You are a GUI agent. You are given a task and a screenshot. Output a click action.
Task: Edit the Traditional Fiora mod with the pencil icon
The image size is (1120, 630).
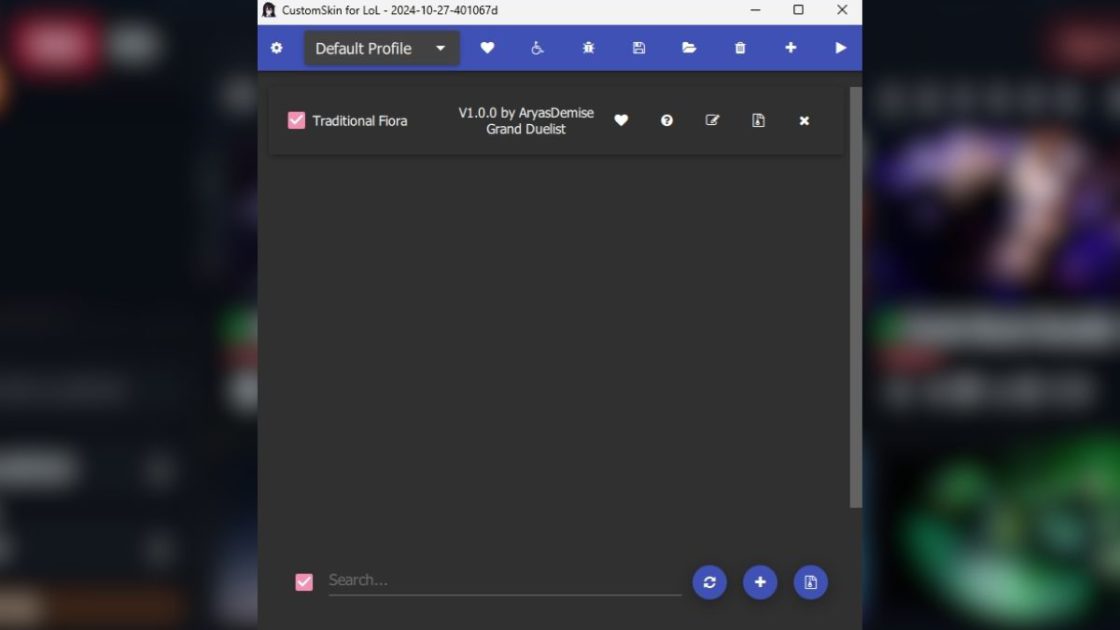pos(712,120)
